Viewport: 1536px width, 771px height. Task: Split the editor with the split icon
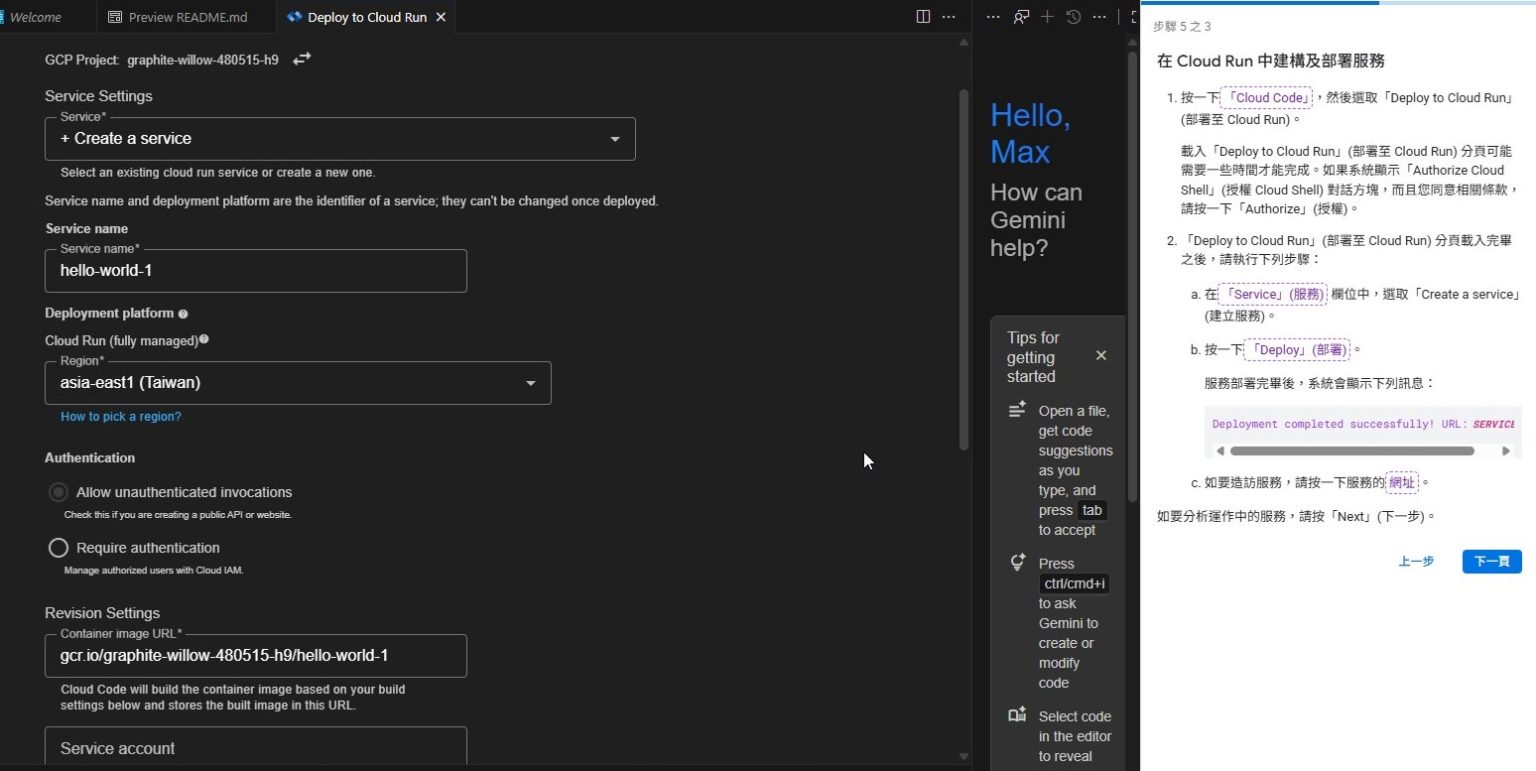tap(923, 17)
